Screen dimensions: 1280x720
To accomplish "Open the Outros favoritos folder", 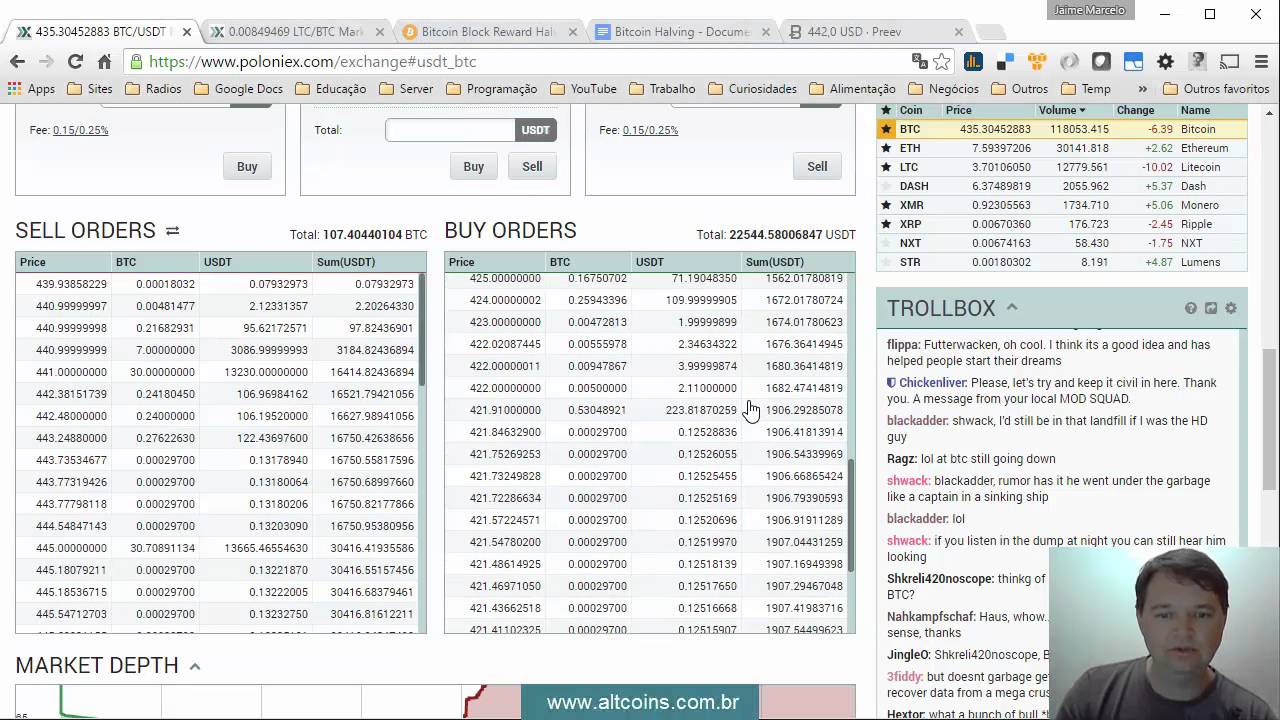I will [1215, 89].
